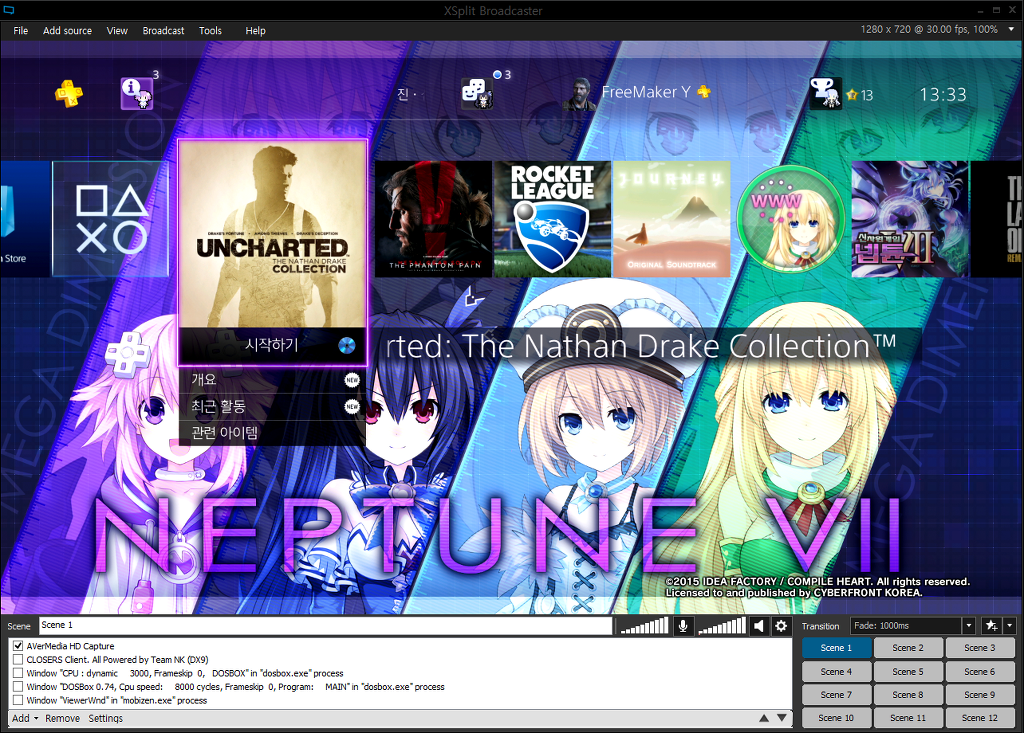Image resolution: width=1024 pixels, height=733 pixels.
Task: Click the friends icon in PS4 preview
Action: 477,93
